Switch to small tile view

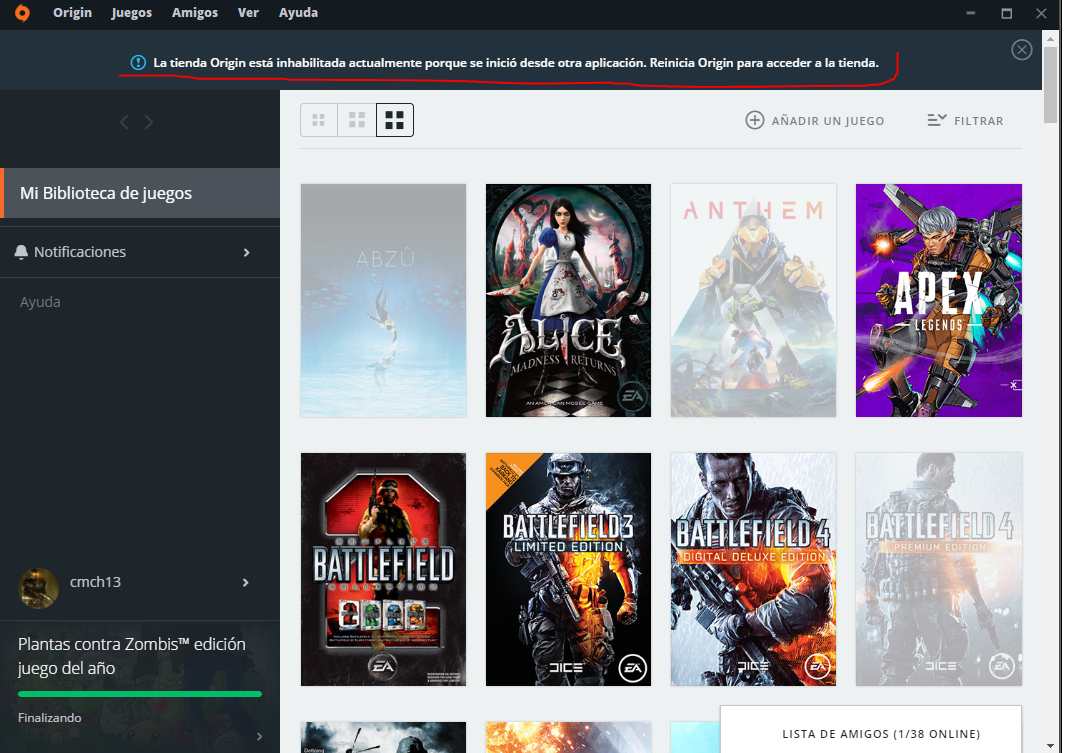[x=319, y=121]
